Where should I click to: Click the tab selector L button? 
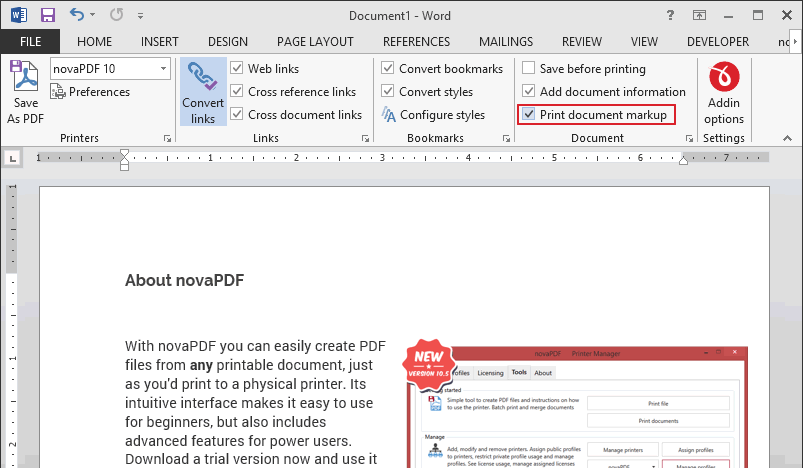click(13, 159)
